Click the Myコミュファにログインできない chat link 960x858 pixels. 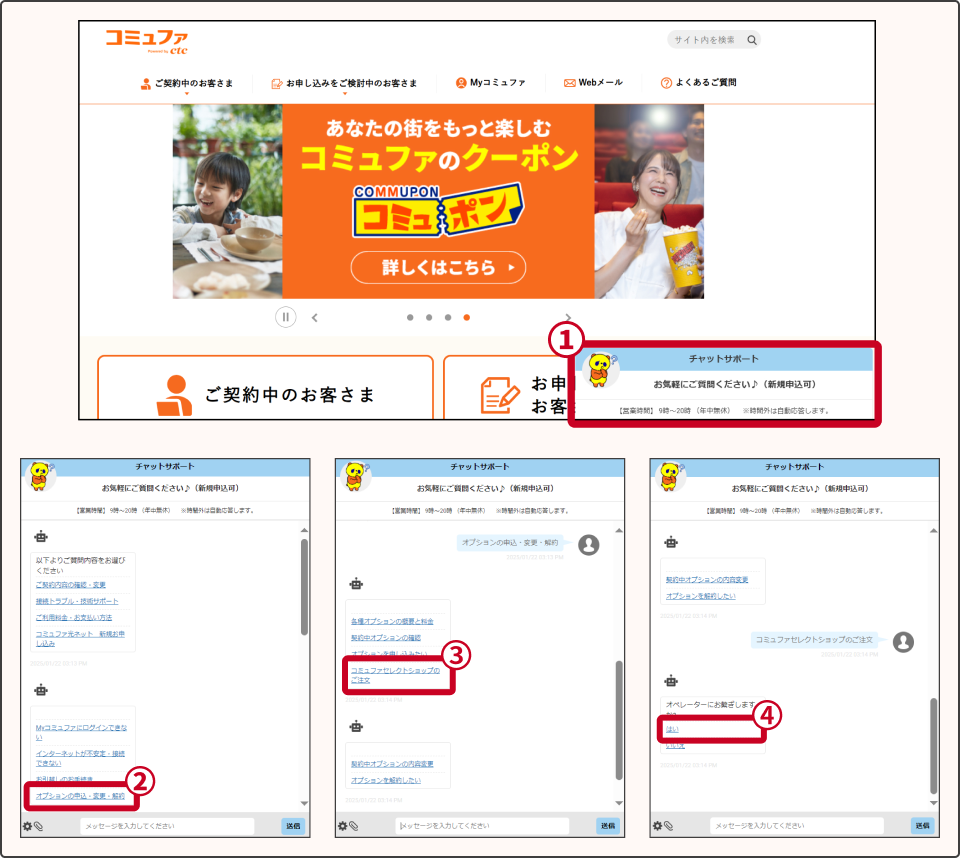81,732
